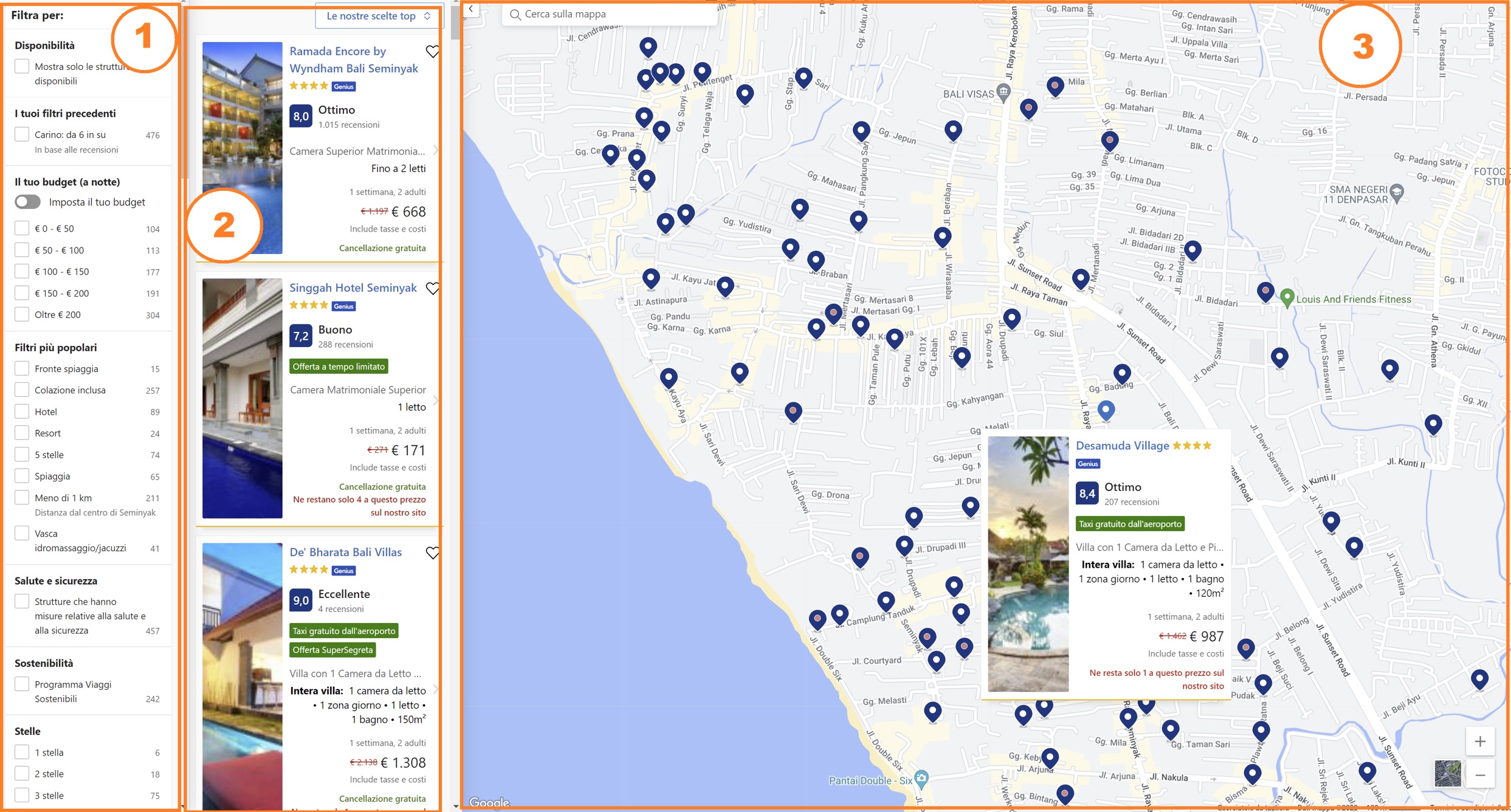Screen dimensions: 1511x812
Task: Enable the Imposta il tuo budget switch
Action: pos(27,201)
